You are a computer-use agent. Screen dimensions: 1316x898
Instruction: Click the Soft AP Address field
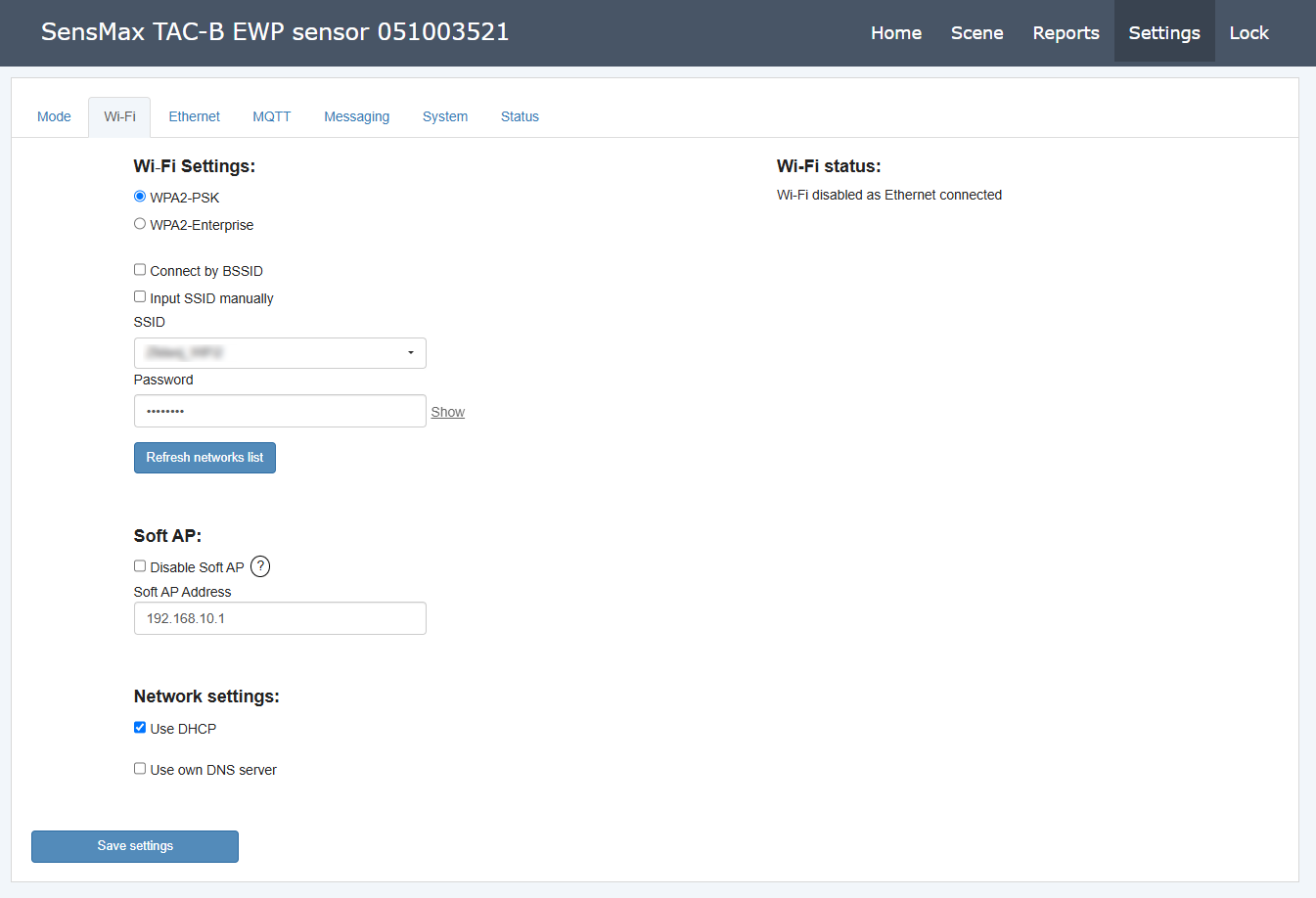pyautogui.click(x=280, y=618)
